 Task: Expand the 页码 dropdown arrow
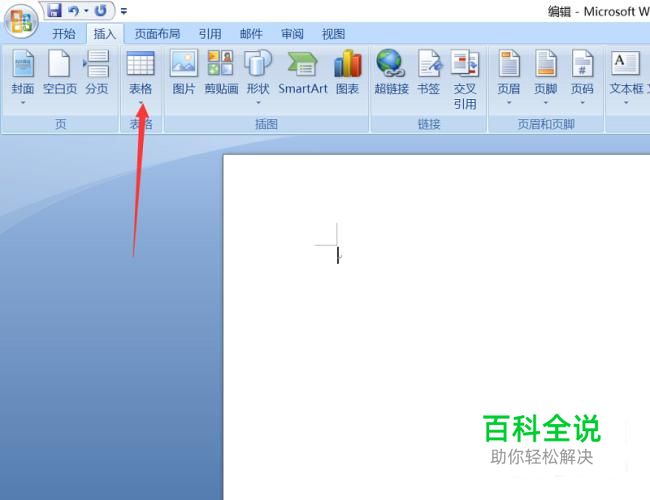point(582,102)
